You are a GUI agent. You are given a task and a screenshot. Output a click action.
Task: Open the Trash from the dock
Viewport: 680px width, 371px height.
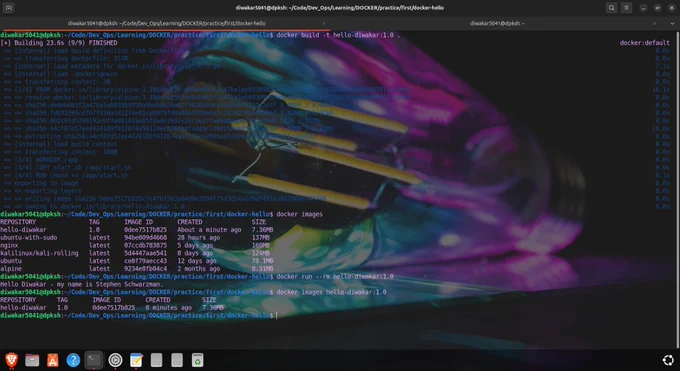pyautogui.click(x=197, y=360)
